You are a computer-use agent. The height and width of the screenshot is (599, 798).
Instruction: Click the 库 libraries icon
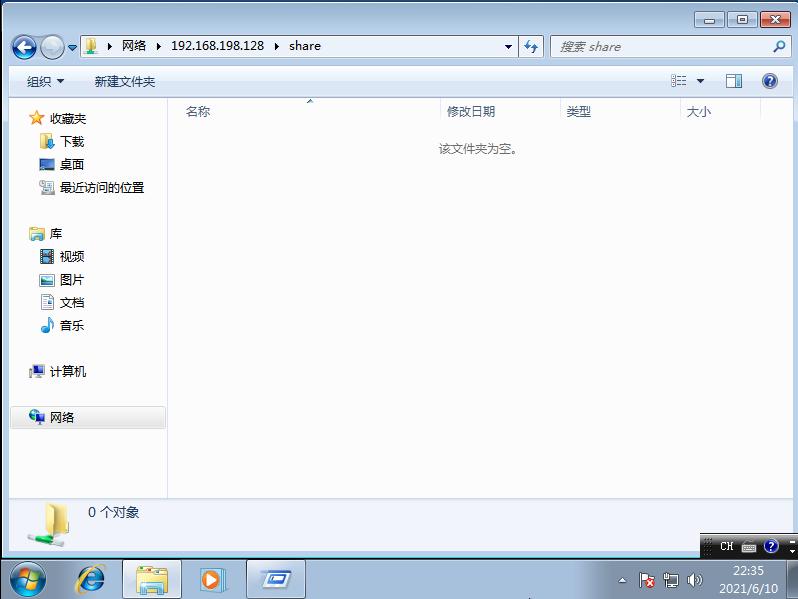pos(37,234)
